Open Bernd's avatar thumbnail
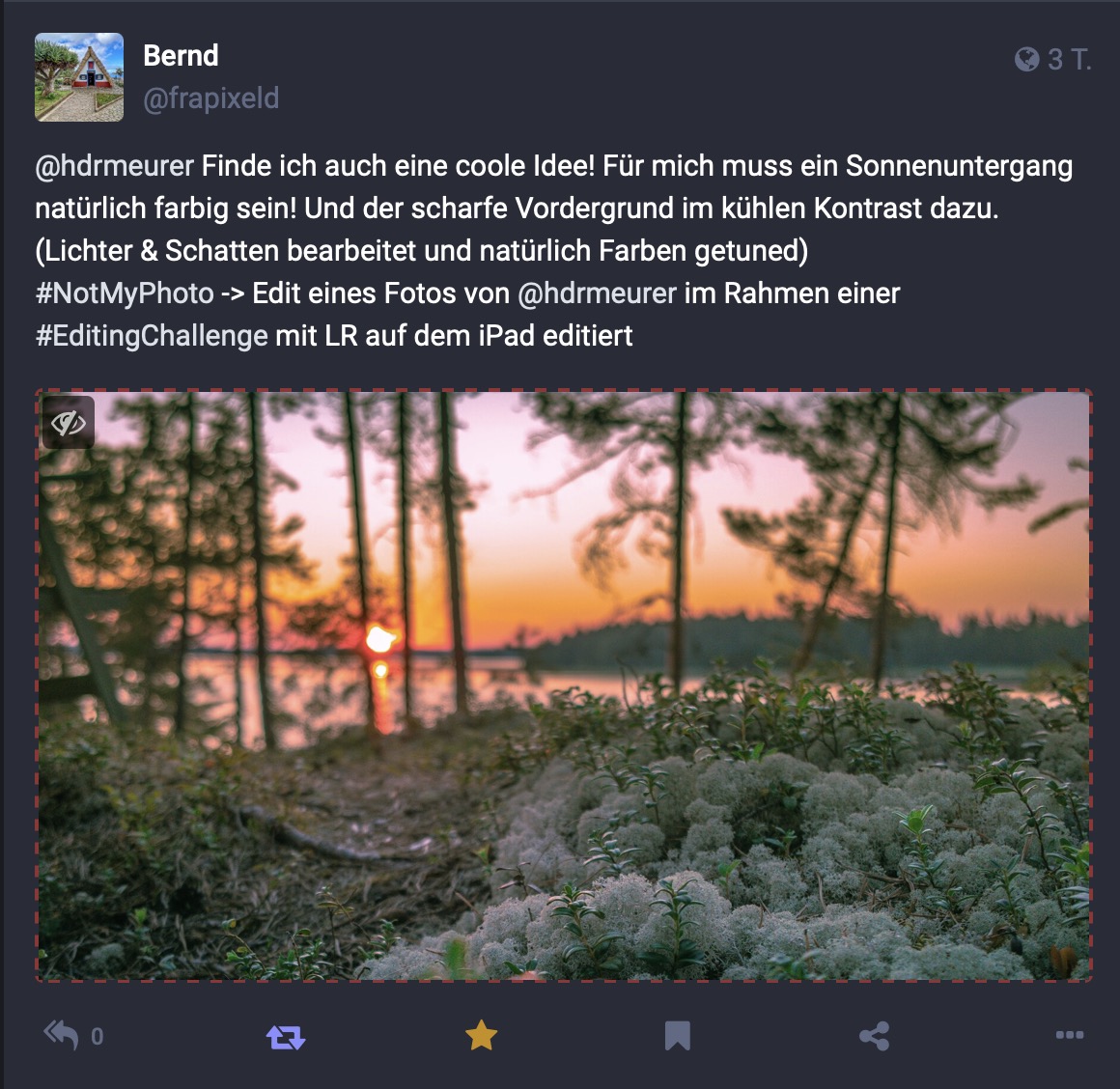1120x1089 pixels. click(x=79, y=77)
